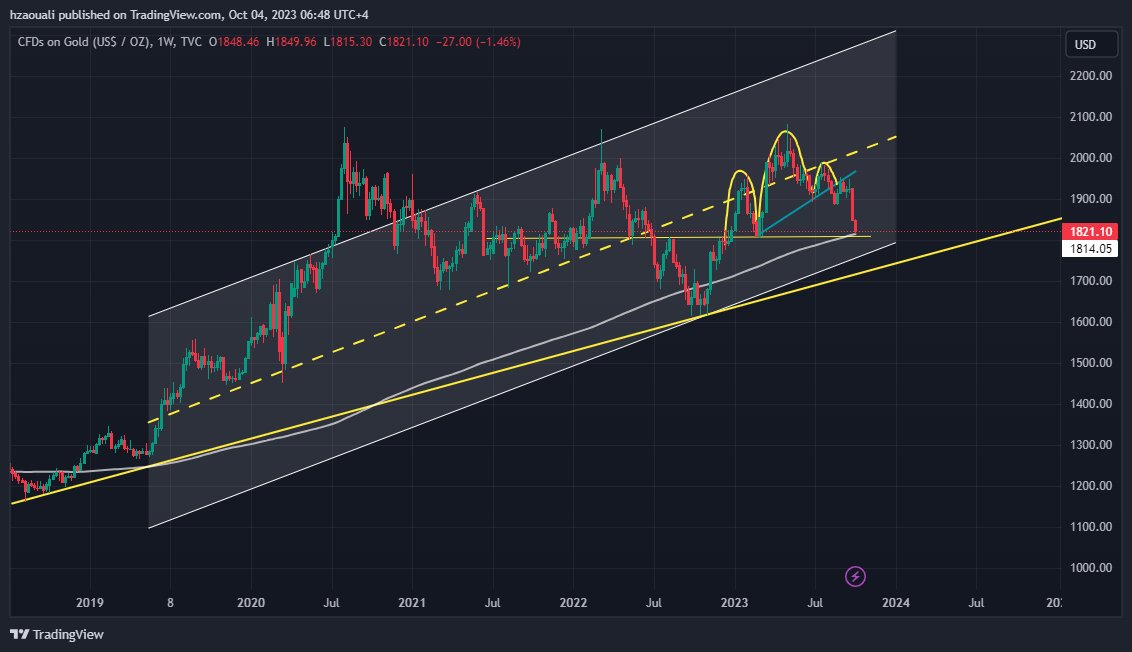Click the 1600.00 price axis label
The width and height of the screenshot is (1132, 652).
(x=1091, y=321)
